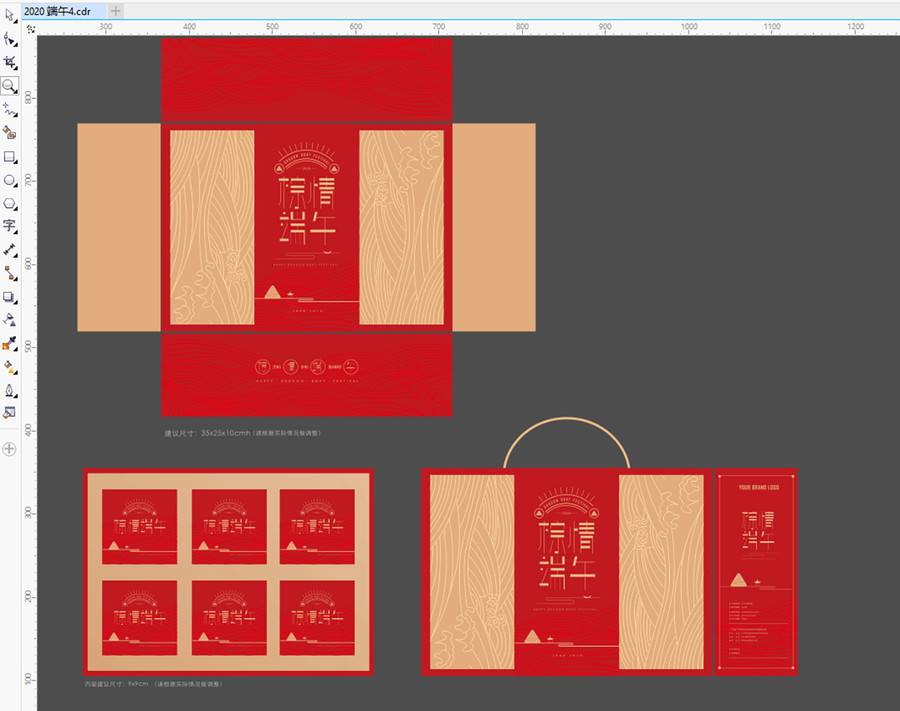This screenshot has width=900, height=711.
Task: Select the top-middle inner bag design
Action: click(229, 527)
